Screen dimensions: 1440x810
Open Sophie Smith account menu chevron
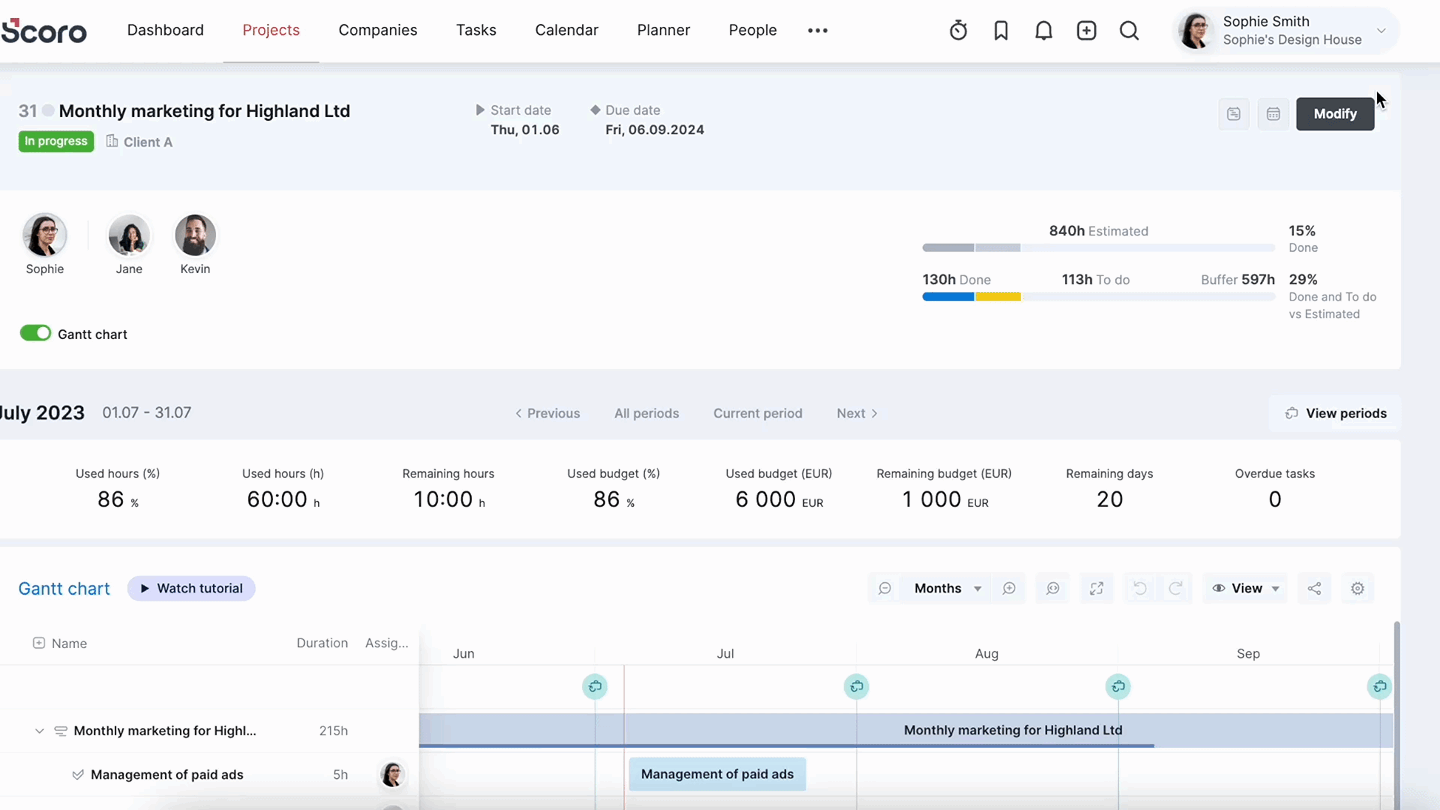click(x=1381, y=31)
